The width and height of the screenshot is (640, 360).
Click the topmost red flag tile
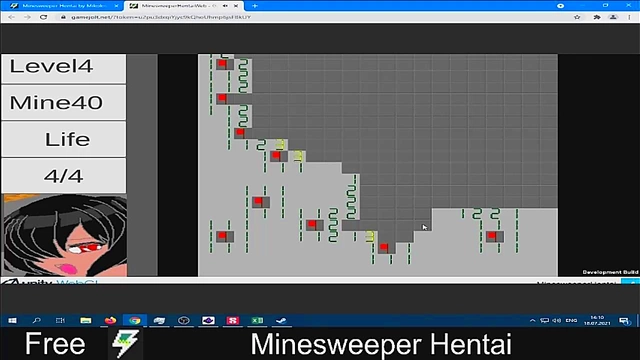pyautogui.click(x=225, y=64)
